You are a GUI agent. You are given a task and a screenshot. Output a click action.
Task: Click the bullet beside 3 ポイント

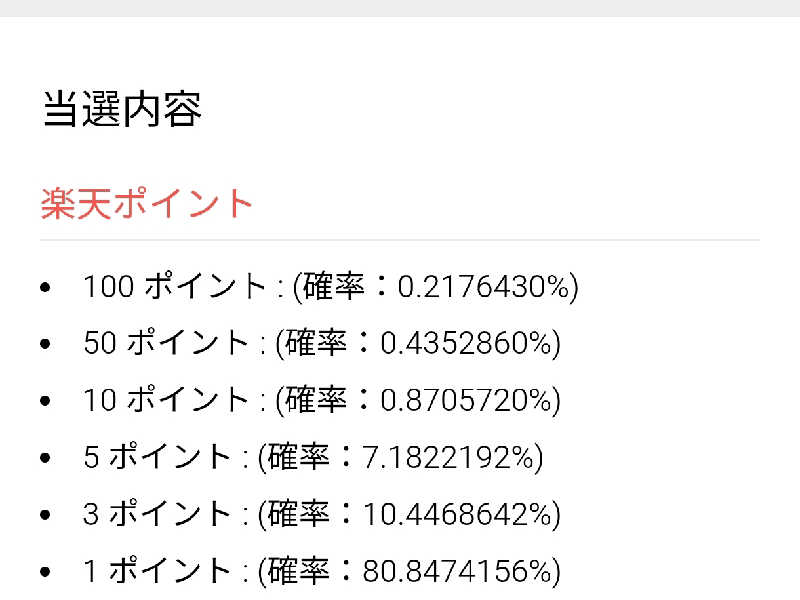coord(45,516)
